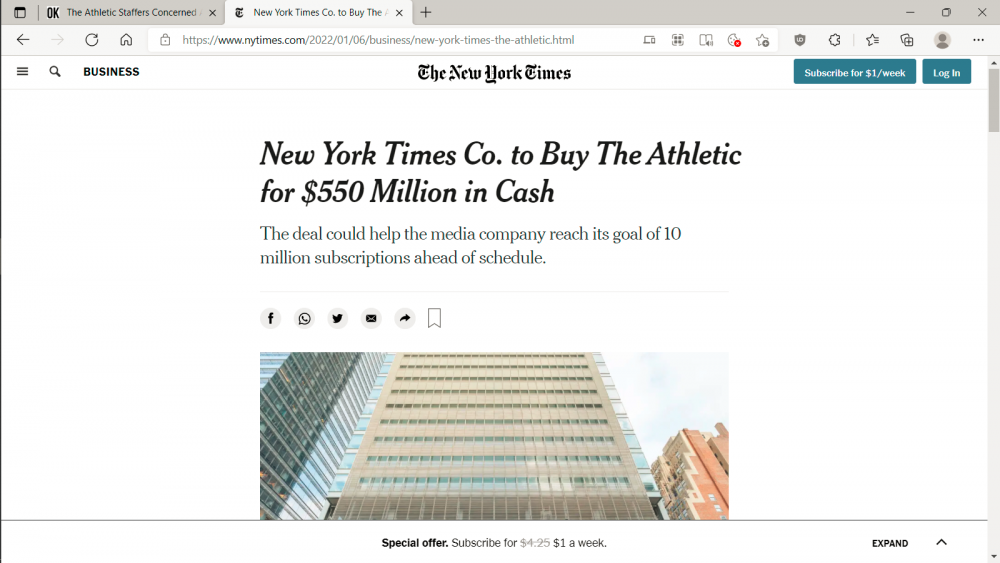Add this page to browser favorites

[763, 40]
